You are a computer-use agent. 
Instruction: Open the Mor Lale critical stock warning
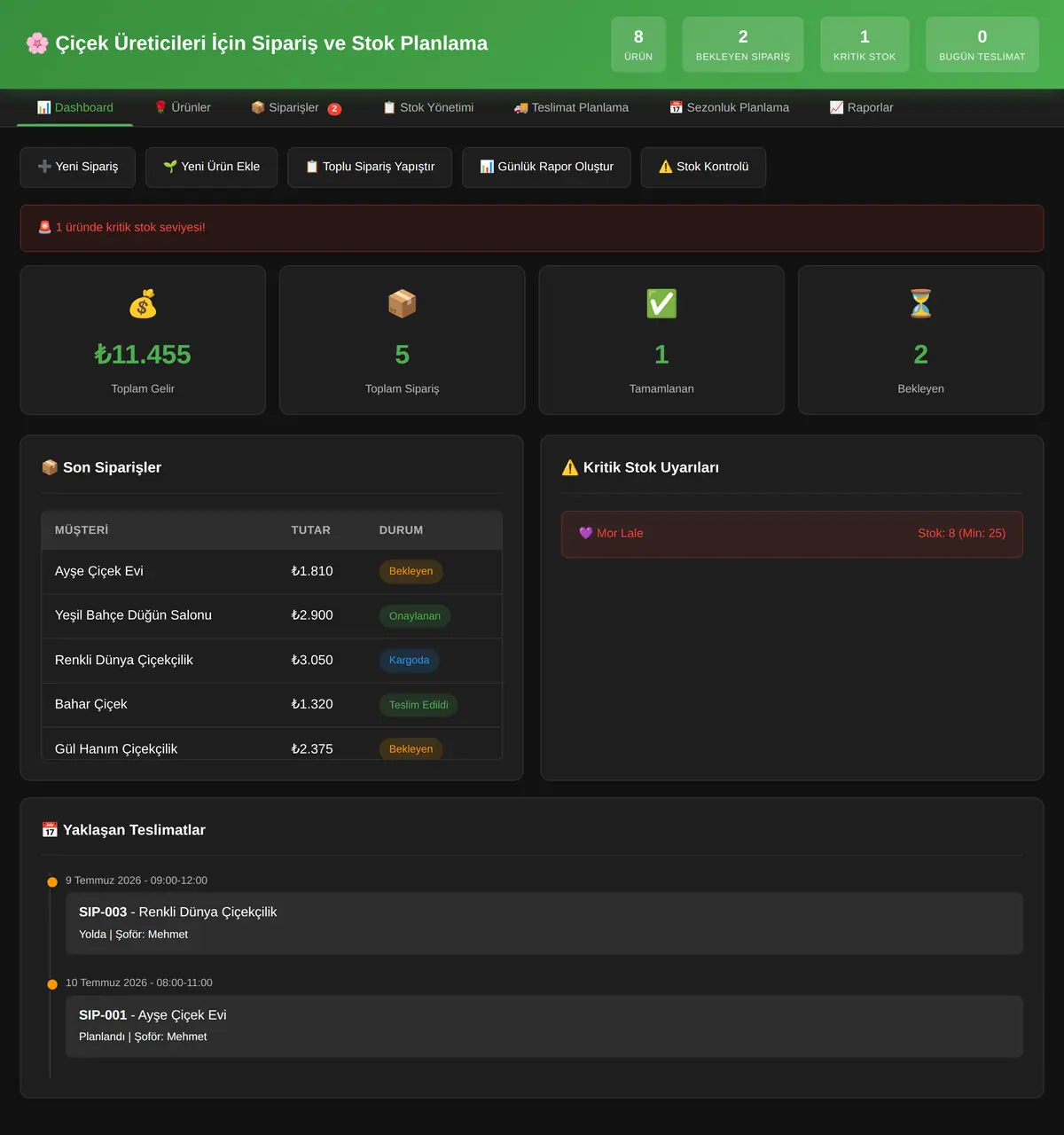click(792, 534)
